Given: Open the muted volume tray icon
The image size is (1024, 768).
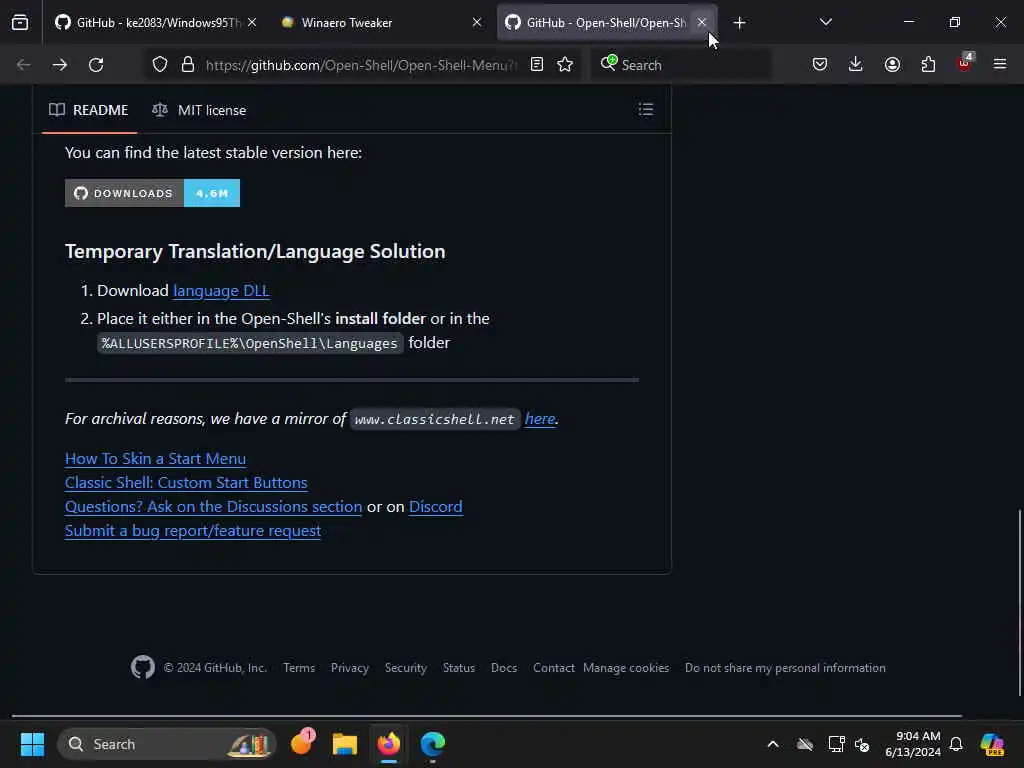Looking at the screenshot, I should coord(862,744).
